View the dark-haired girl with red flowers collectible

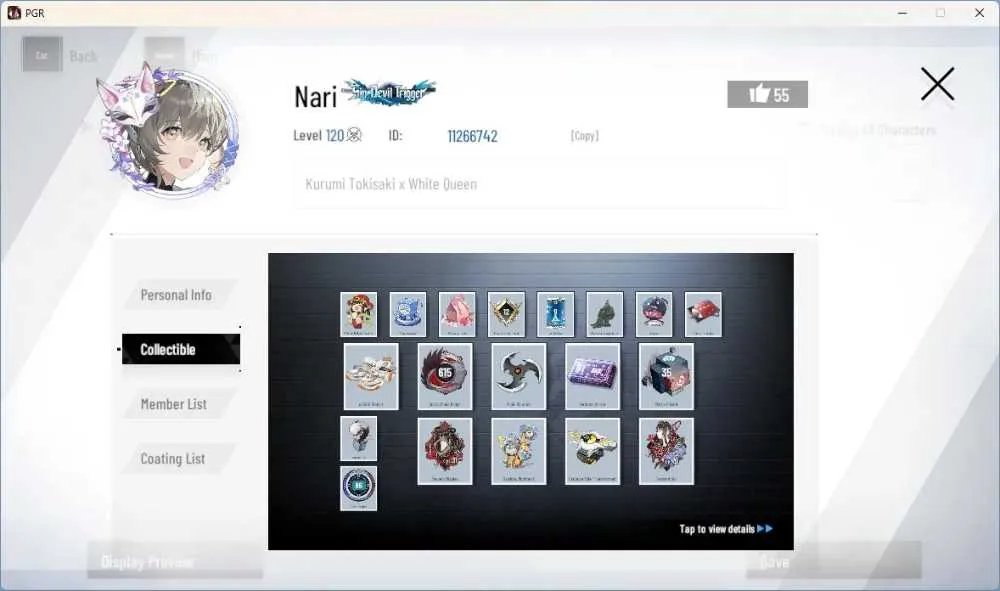(666, 451)
